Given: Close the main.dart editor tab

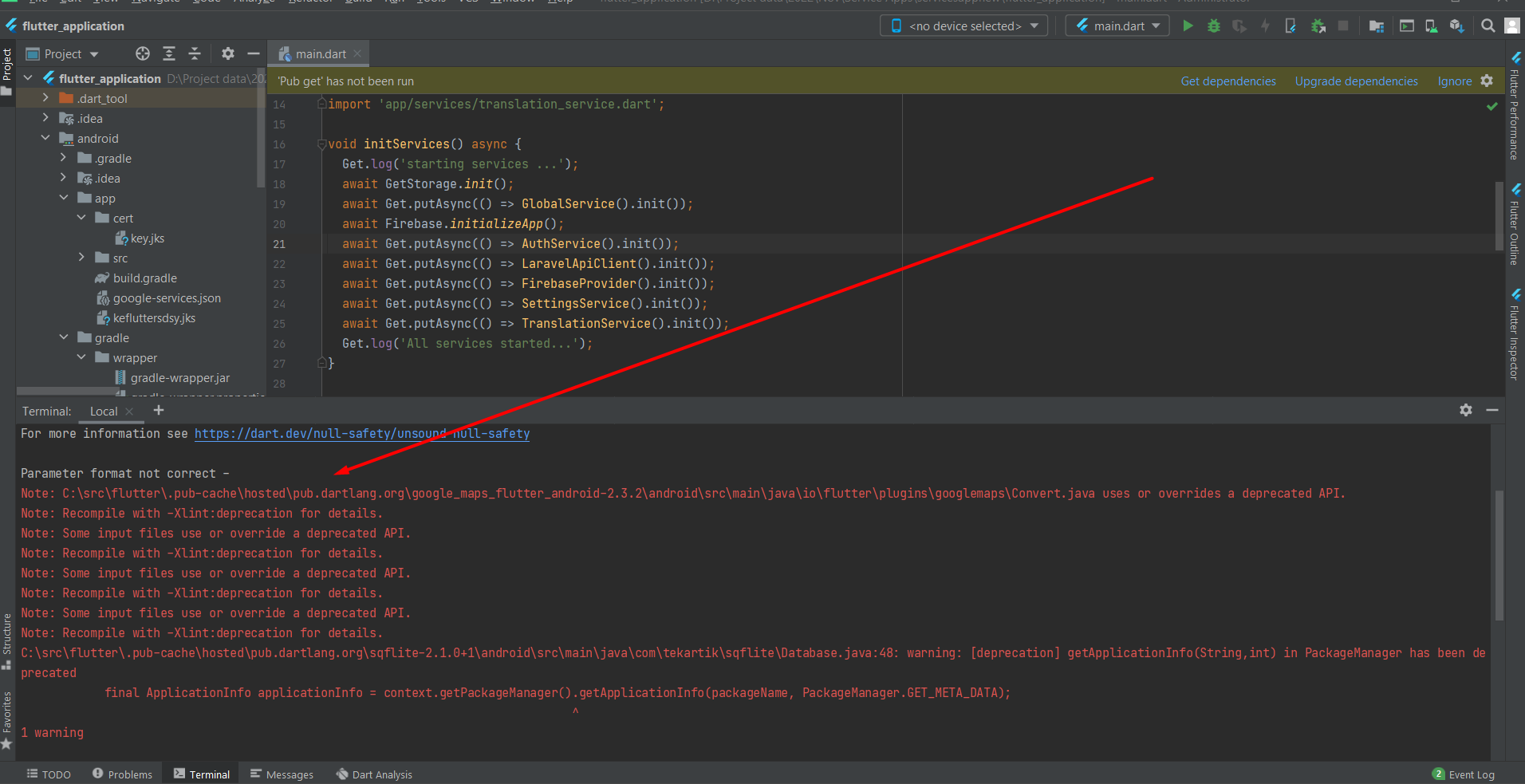Looking at the screenshot, I should 357,53.
